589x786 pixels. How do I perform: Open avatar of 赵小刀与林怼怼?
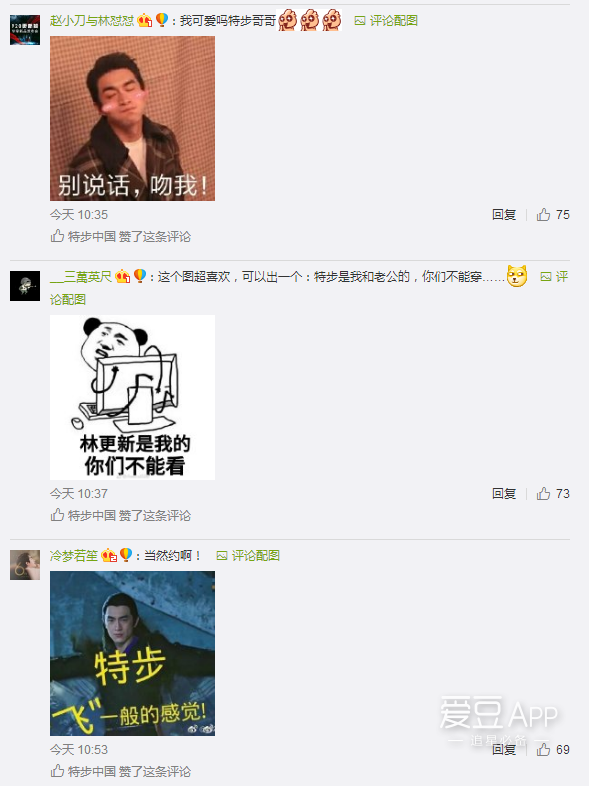coord(25,30)
